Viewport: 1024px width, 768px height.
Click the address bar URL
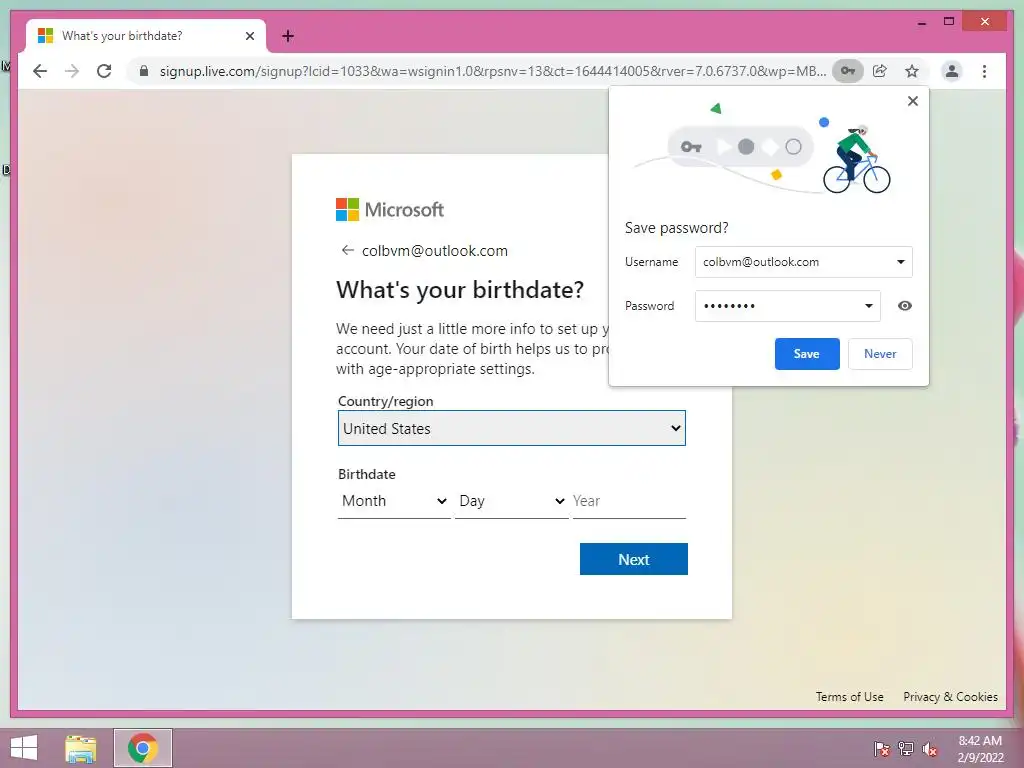pyautogui.click(x=492, y=71)
